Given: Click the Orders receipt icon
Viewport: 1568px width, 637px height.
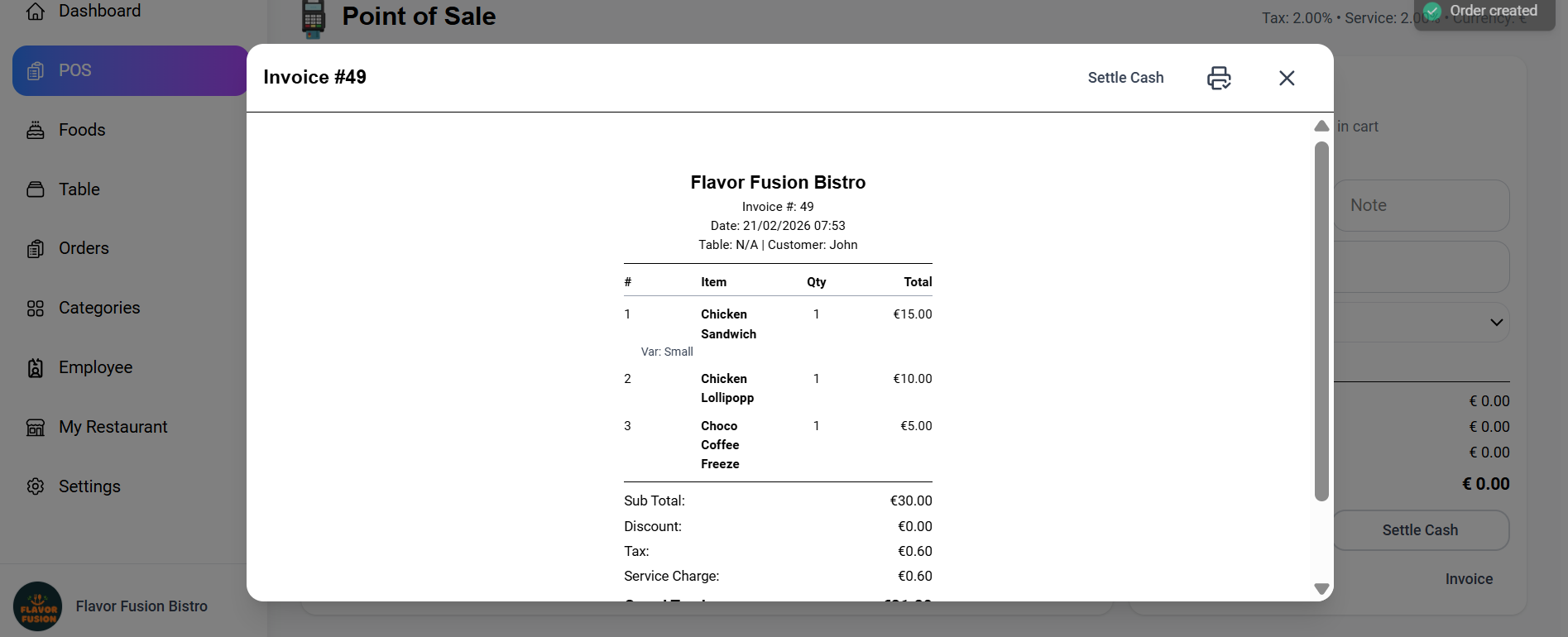Looking at the screenshot, I should [x=35, y=248].
